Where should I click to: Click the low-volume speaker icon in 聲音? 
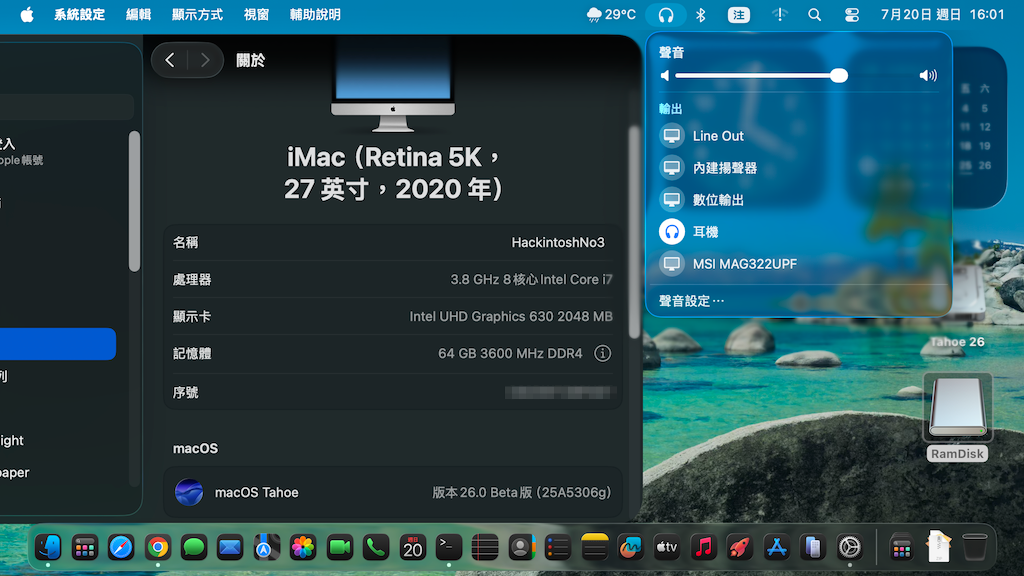click(665, 76)
